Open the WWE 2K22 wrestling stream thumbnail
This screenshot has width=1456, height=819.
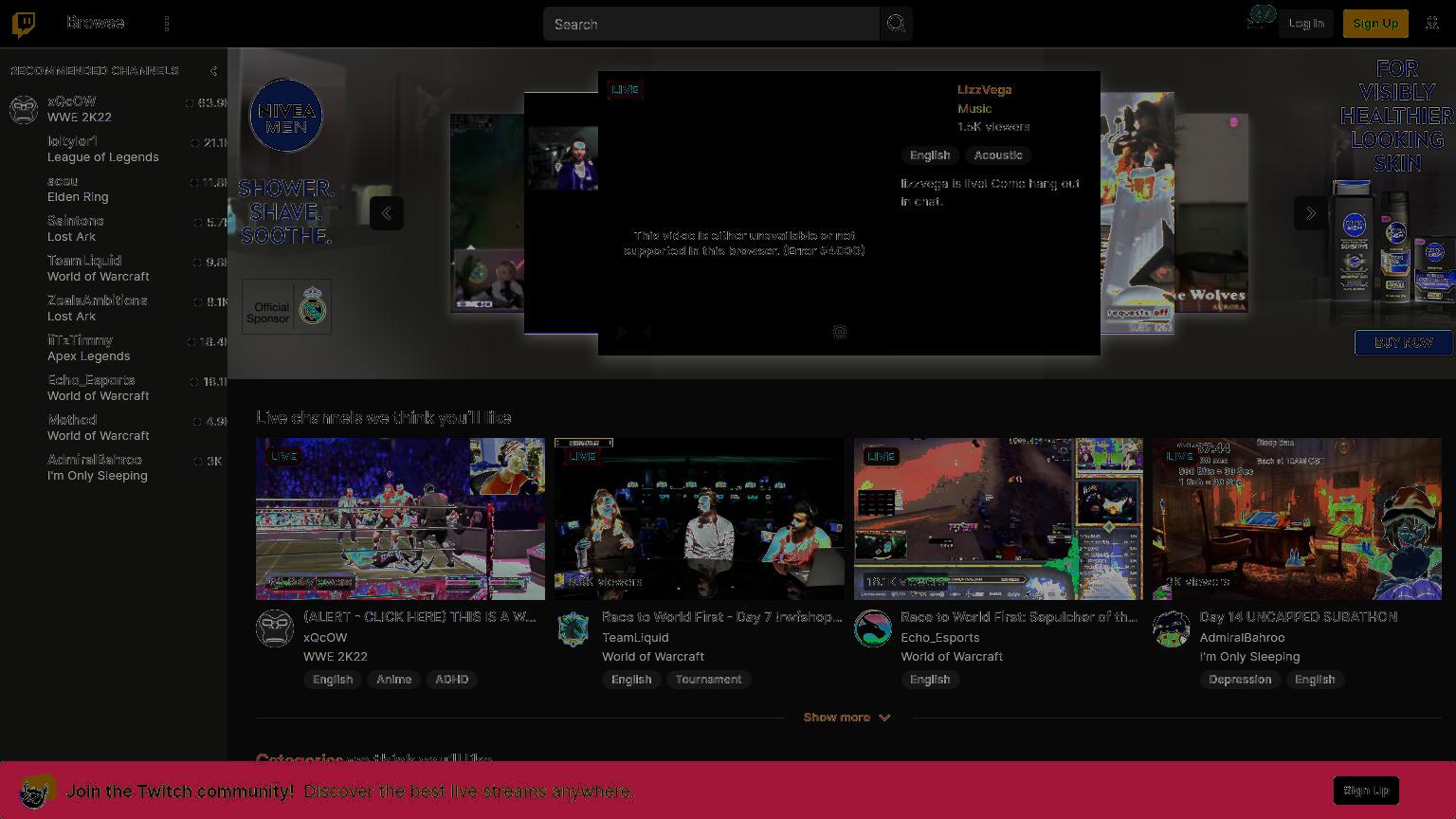click(400, 519)
